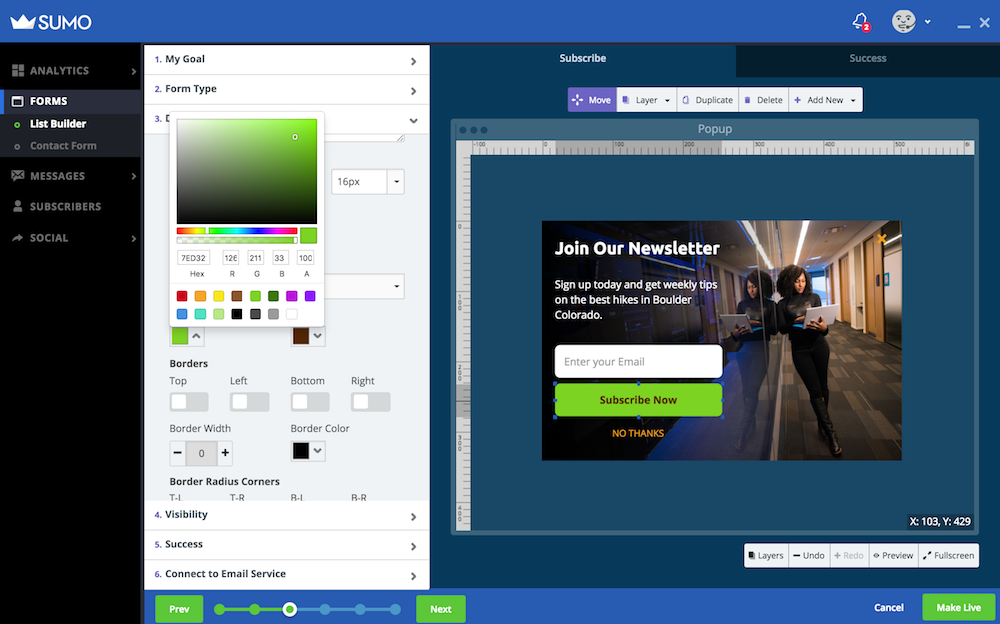Click the Next button
The width and height of the screenshot is (1000, 624).
tap(441, 609)
